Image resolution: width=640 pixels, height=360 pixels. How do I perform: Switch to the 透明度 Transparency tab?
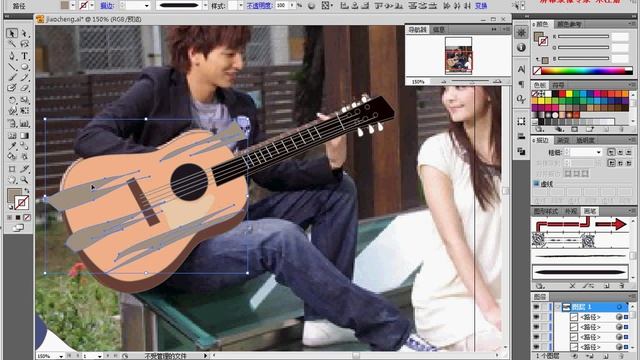[585, 140]
